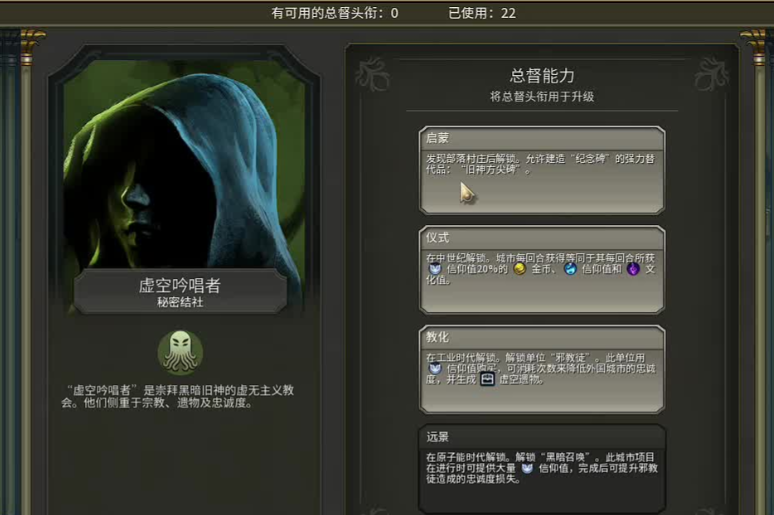
Task: Select the 仪式 promotion card
Action: [x=542, y=270]
